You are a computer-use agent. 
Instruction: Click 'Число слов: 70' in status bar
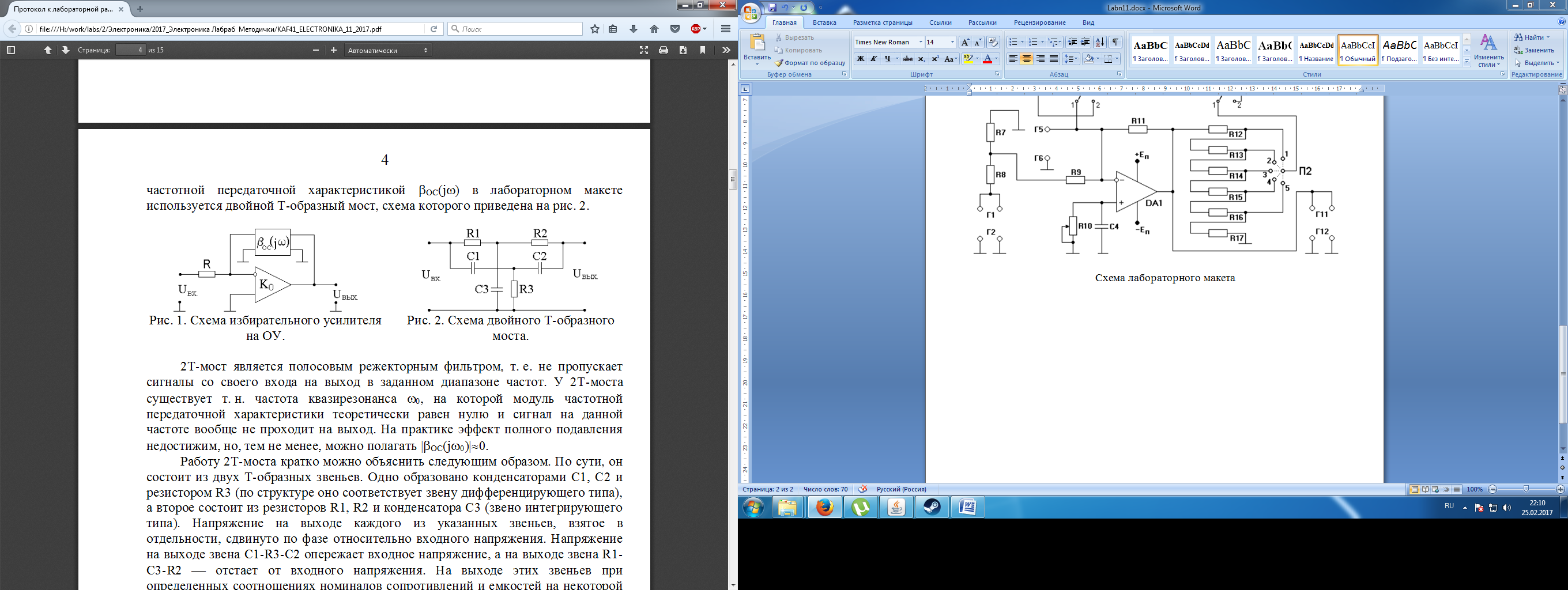[826, 489]
